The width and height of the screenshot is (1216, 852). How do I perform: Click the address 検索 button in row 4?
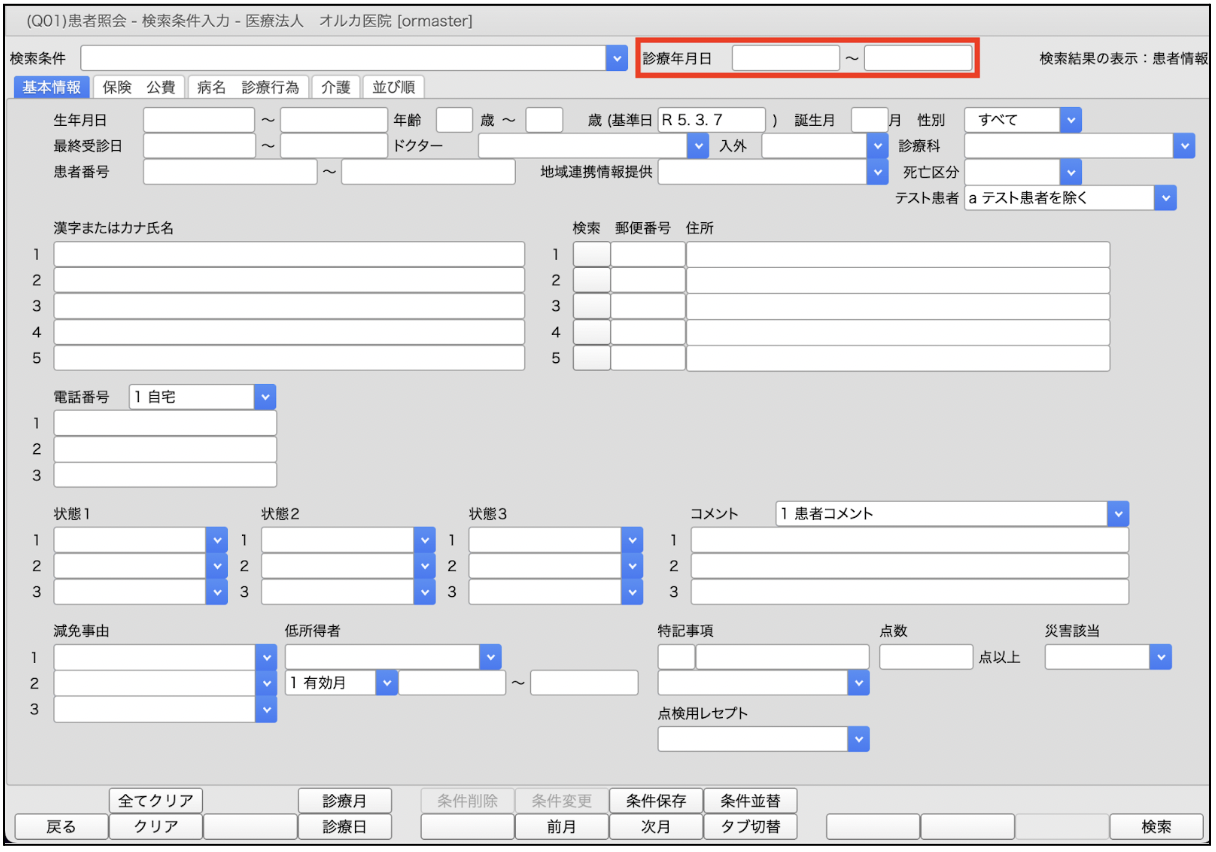(591, 332)
